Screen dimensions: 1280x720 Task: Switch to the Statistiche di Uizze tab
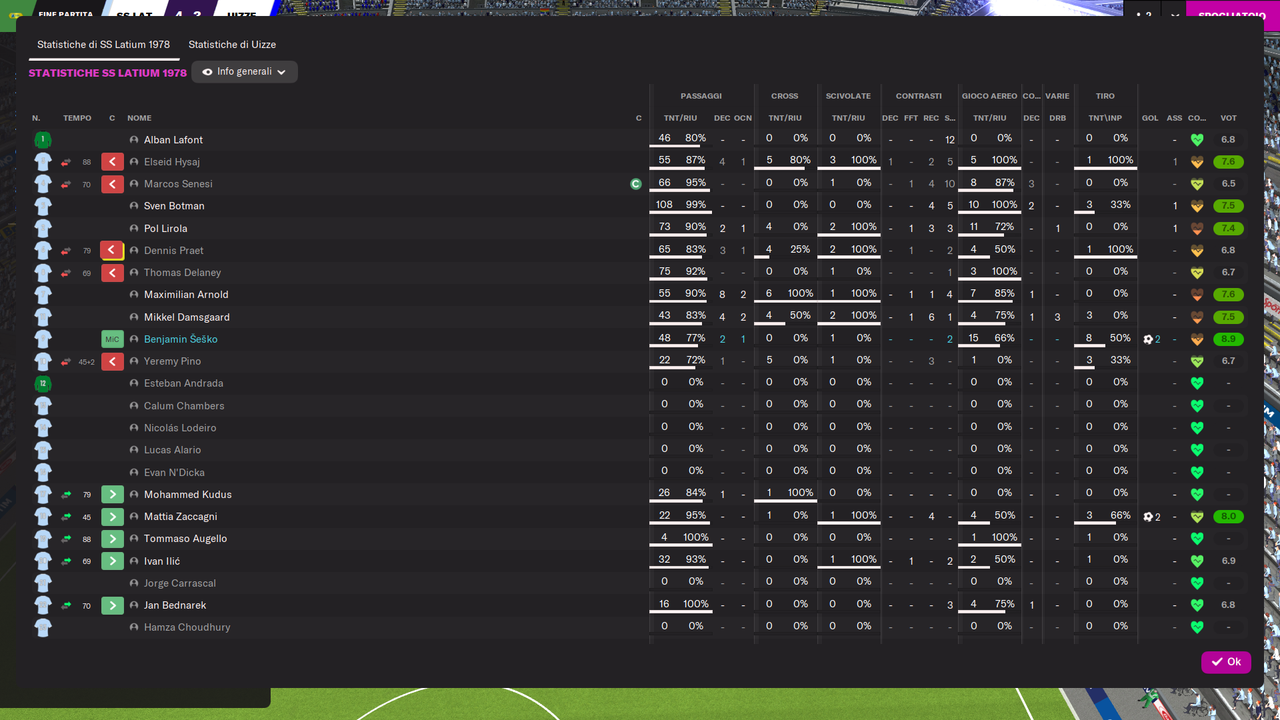coord(232,45)
